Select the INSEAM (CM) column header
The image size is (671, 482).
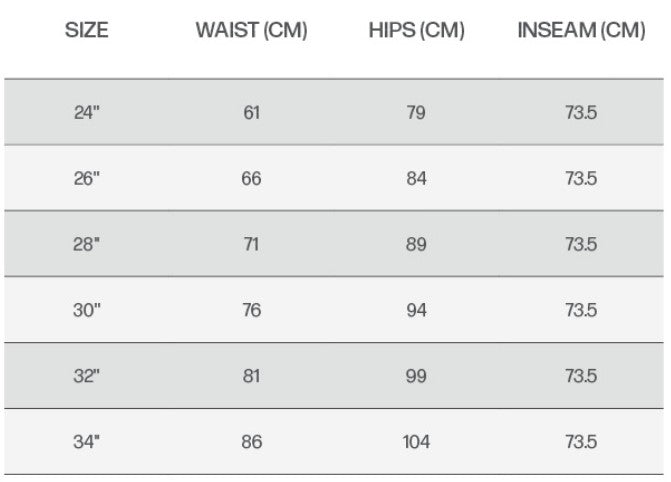[581, 30]
